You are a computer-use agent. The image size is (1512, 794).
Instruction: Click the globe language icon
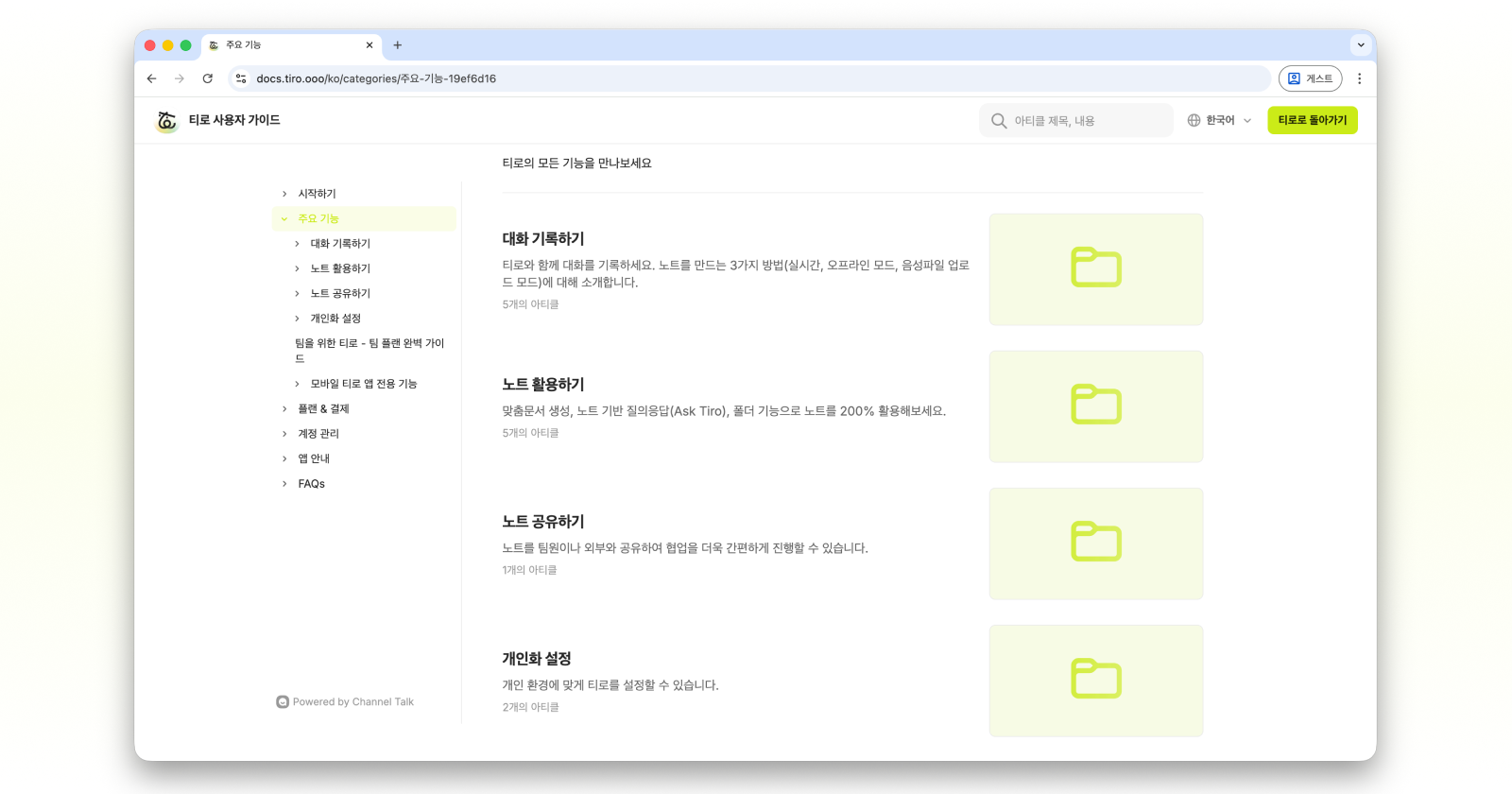click(1194, 120)
